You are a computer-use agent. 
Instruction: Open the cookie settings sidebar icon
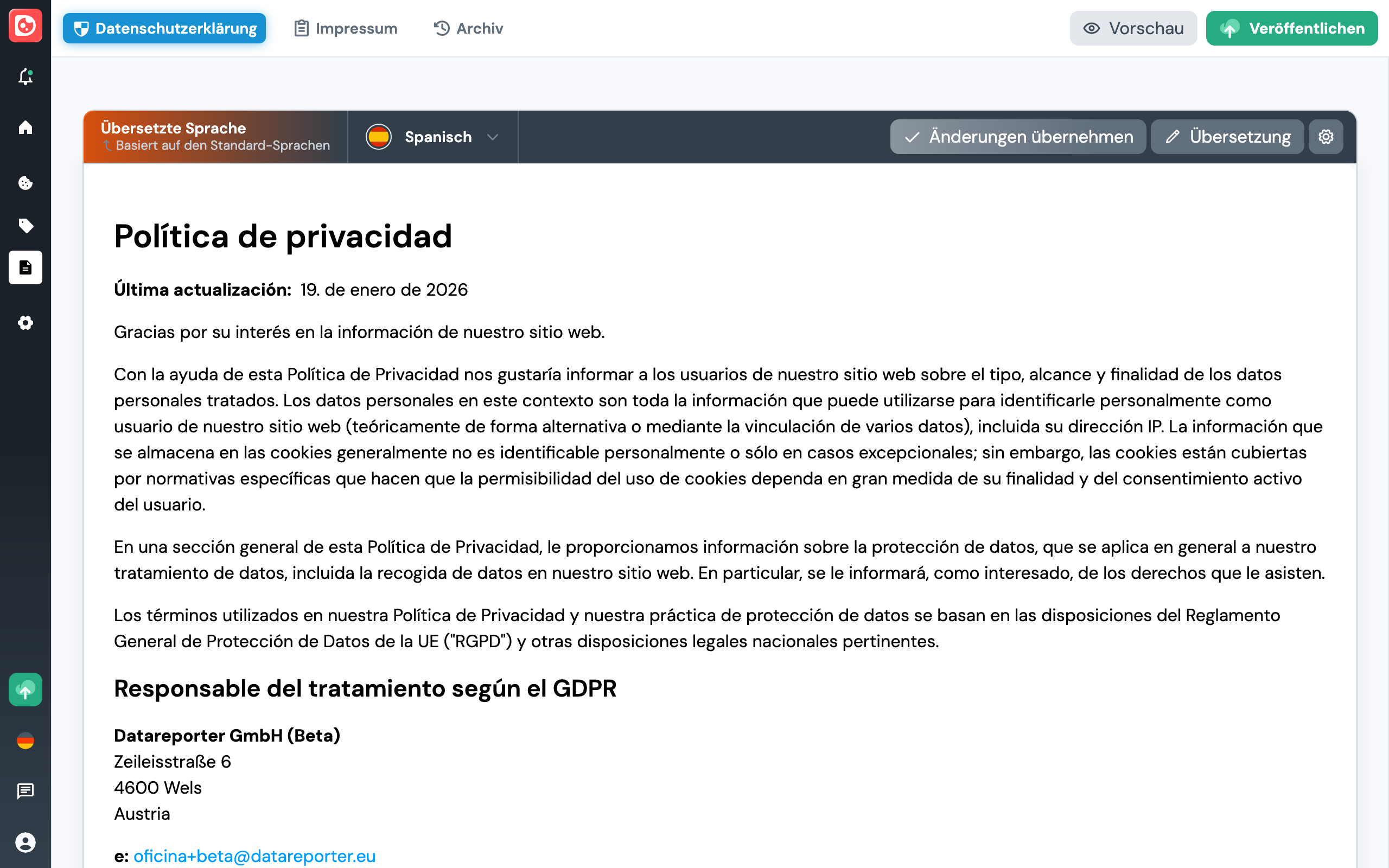[26, 183]
